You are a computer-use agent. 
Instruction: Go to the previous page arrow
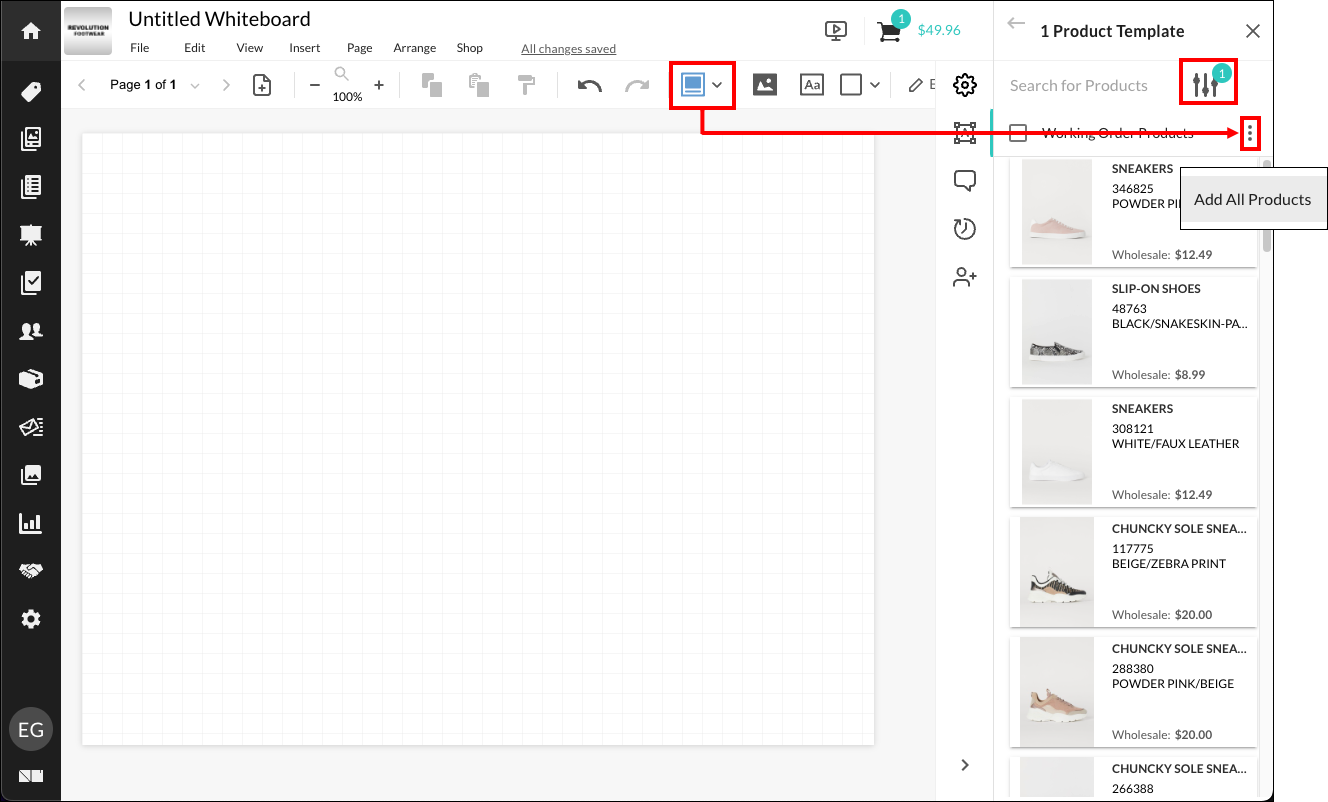(82, 85)
